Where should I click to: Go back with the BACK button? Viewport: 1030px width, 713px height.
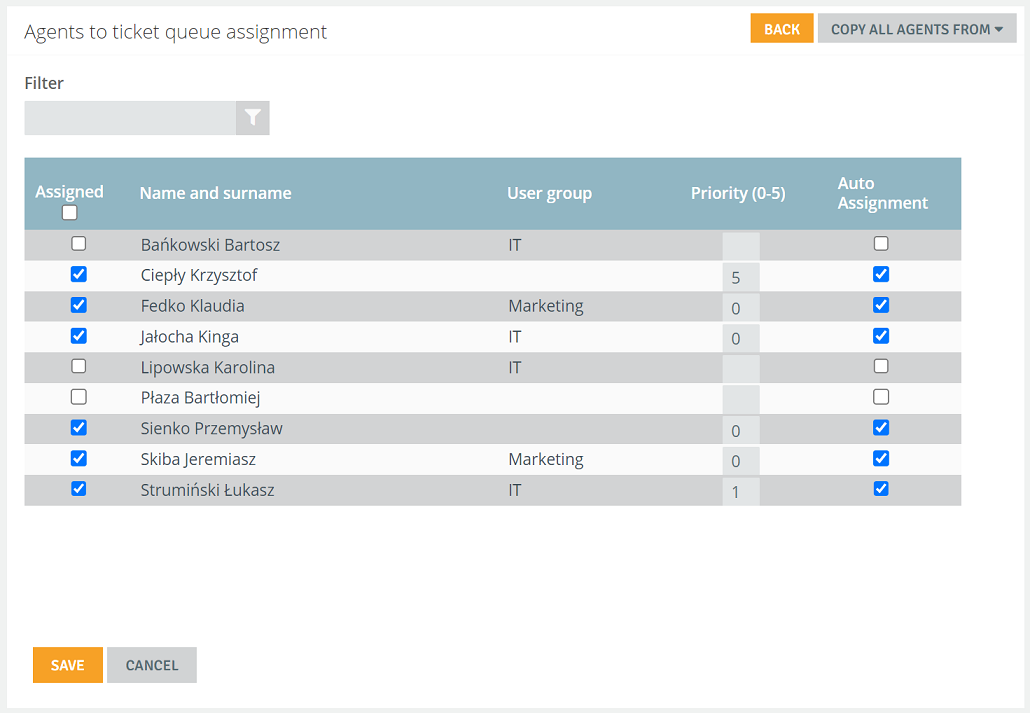pos(782,29)
